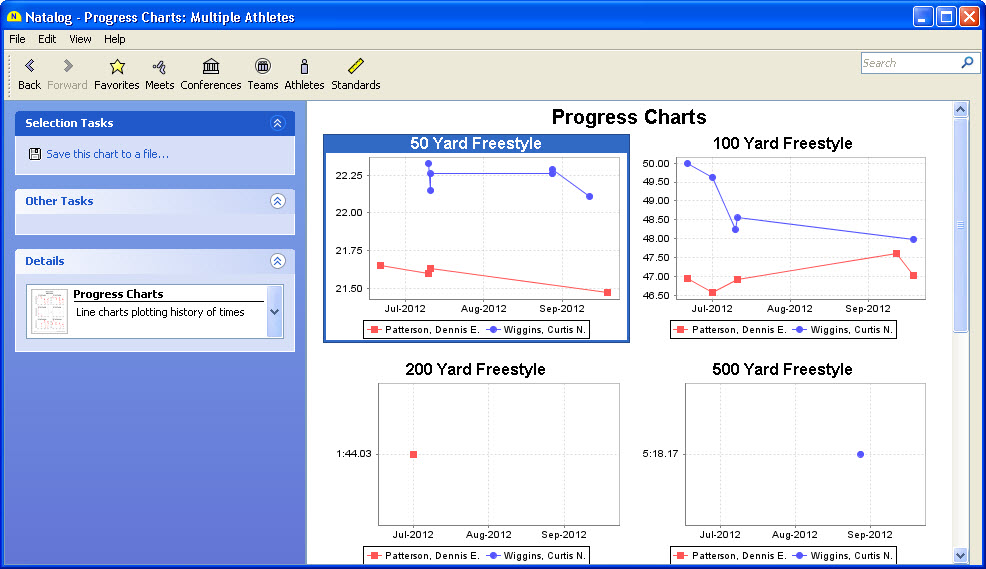Click inside the Search input field
The image size is (986, 569).
908,63
